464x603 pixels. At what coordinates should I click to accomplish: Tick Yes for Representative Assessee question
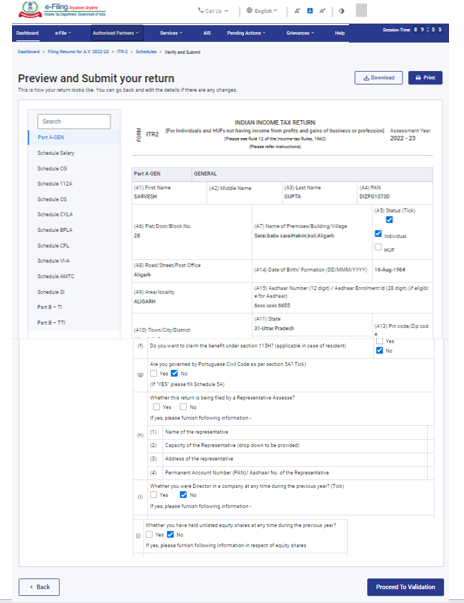click(156, 406)
